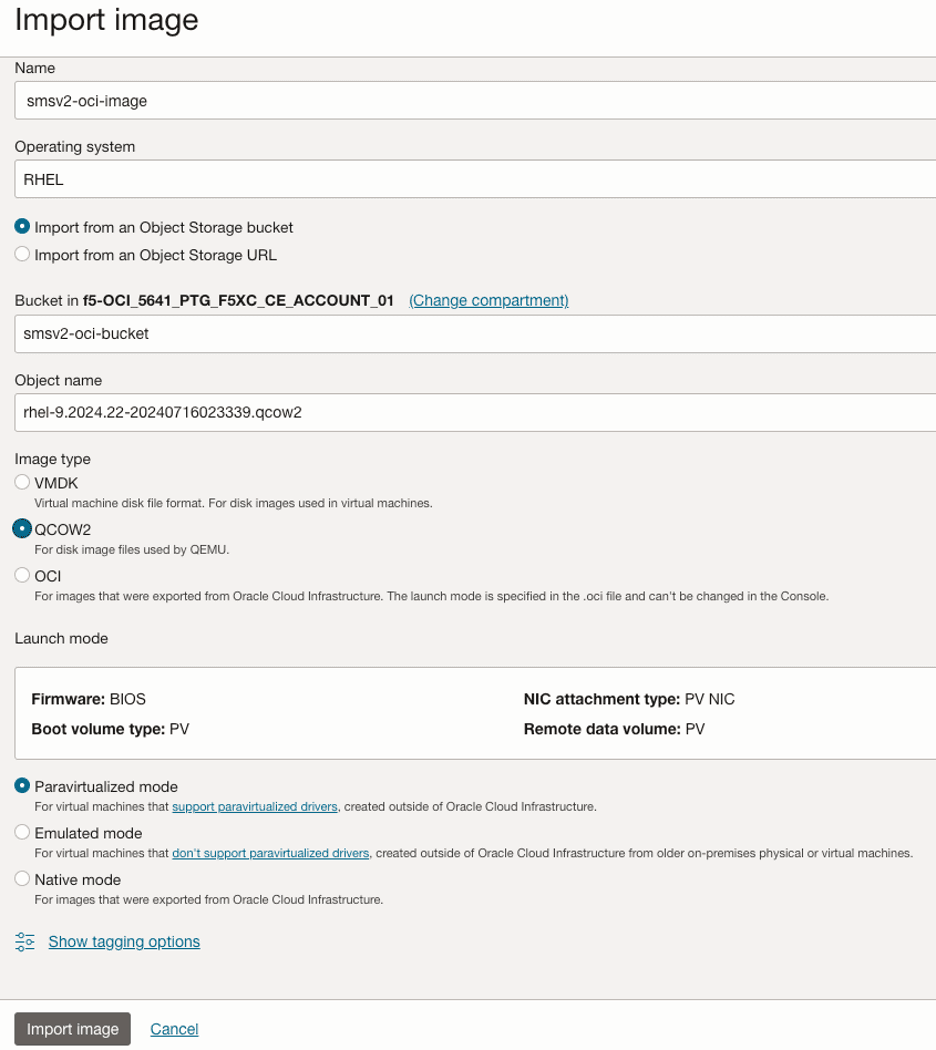Select Import from an Object Storage bucket
This screenshot has height=1050, width=936.
pyautogui.click(x=23, y=227)
